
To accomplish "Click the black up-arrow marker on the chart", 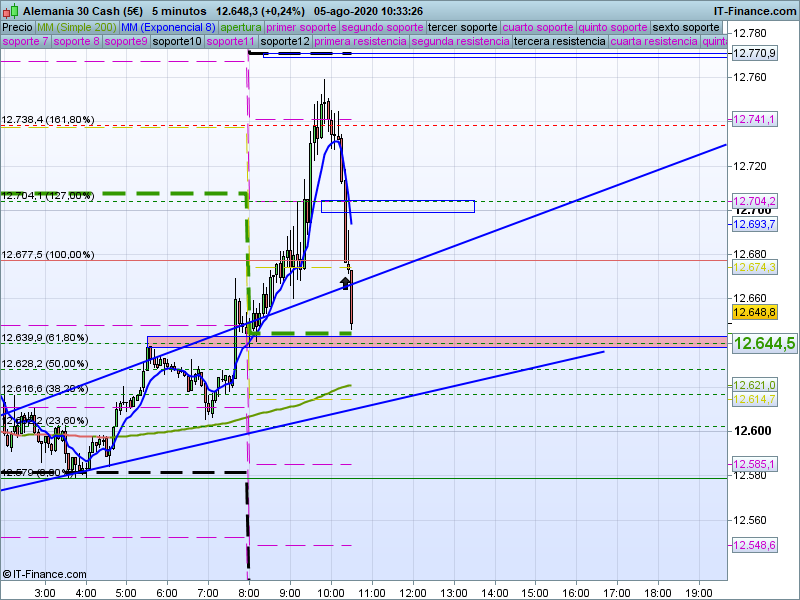I will coord(346,284).
